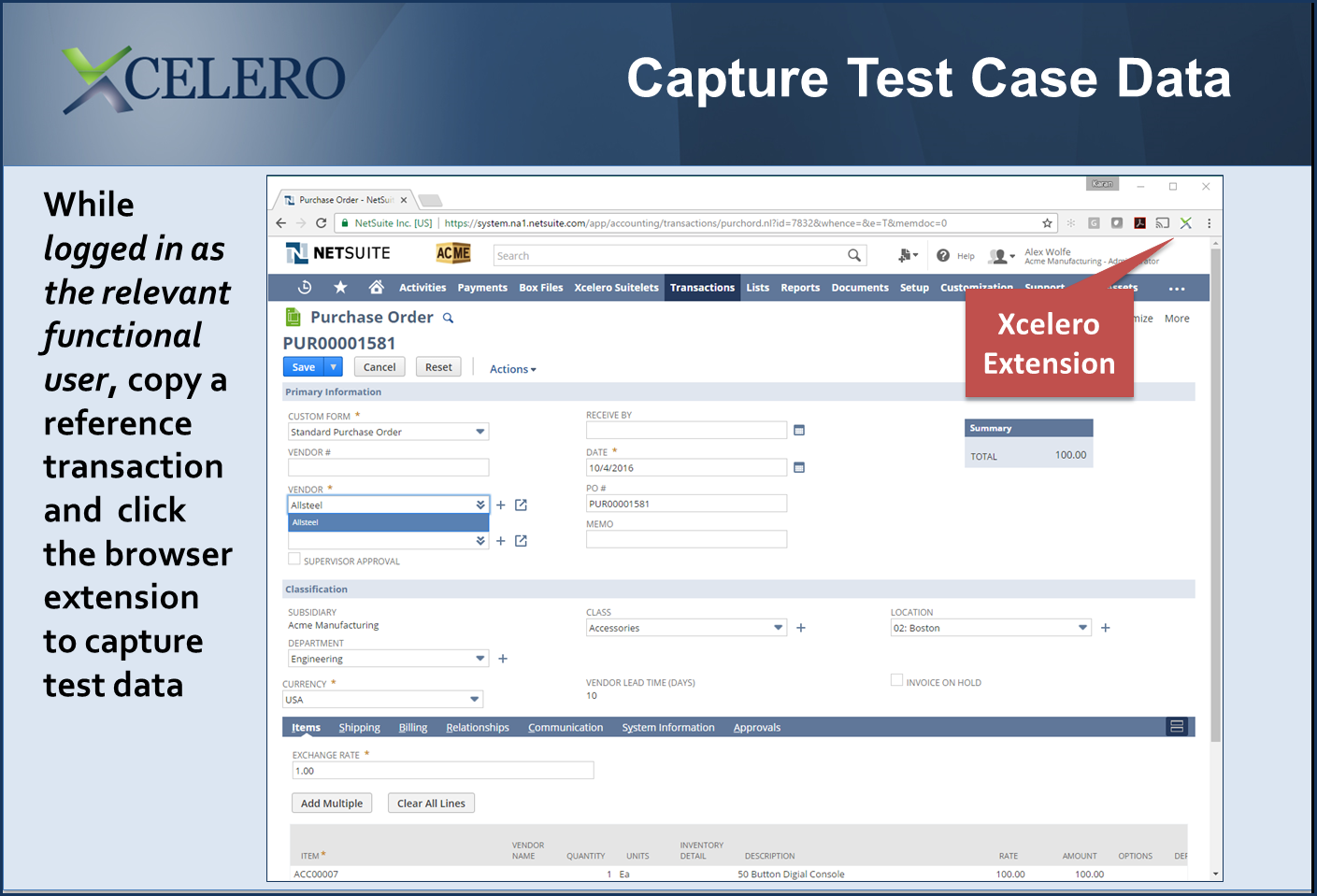Open the Adobe Acrobat extension icon
Image resolution: width=1317 pixels, height=896 pixels.
1139,223
